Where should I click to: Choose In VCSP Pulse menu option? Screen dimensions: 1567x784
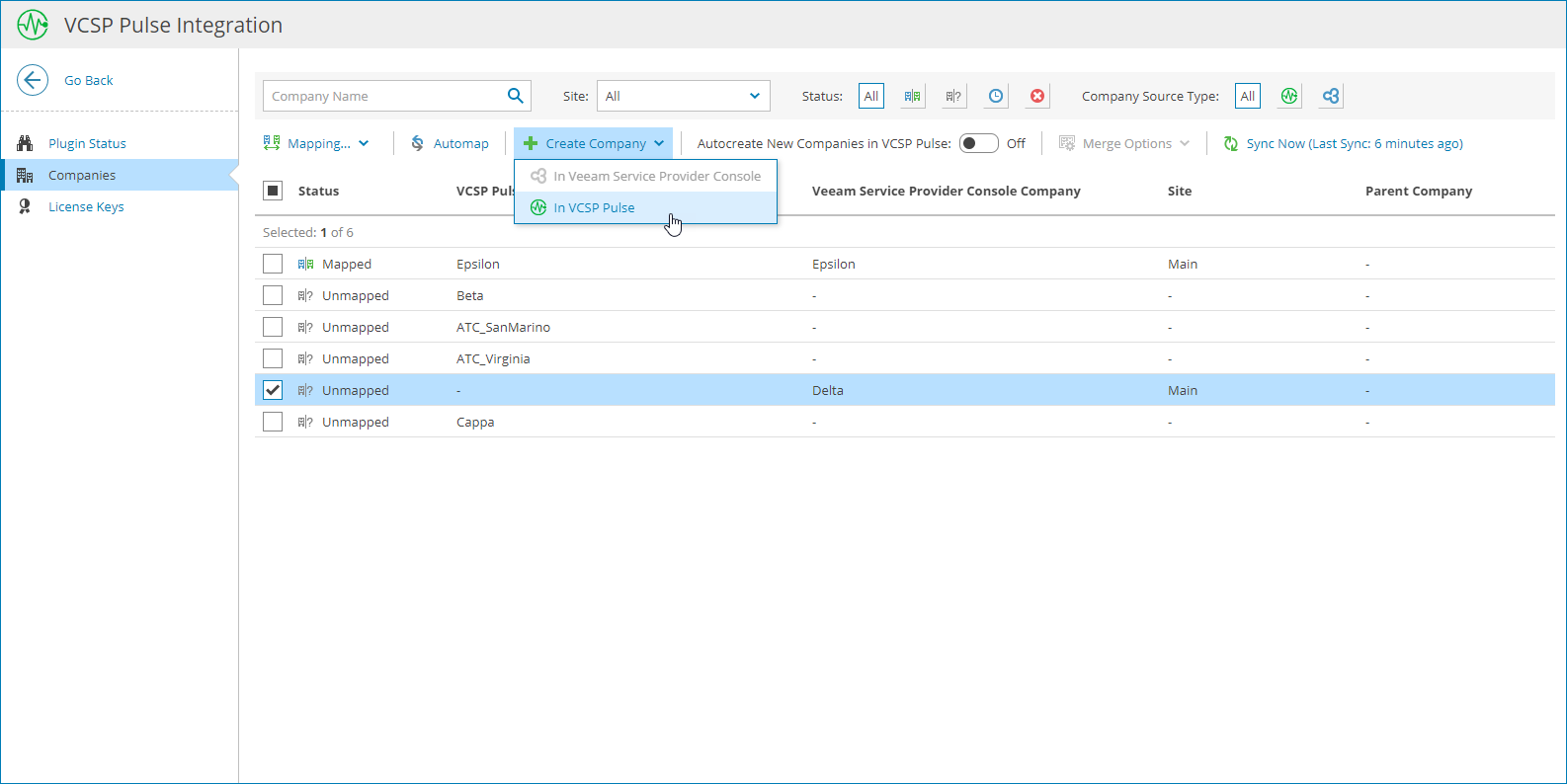click(646, 207)
